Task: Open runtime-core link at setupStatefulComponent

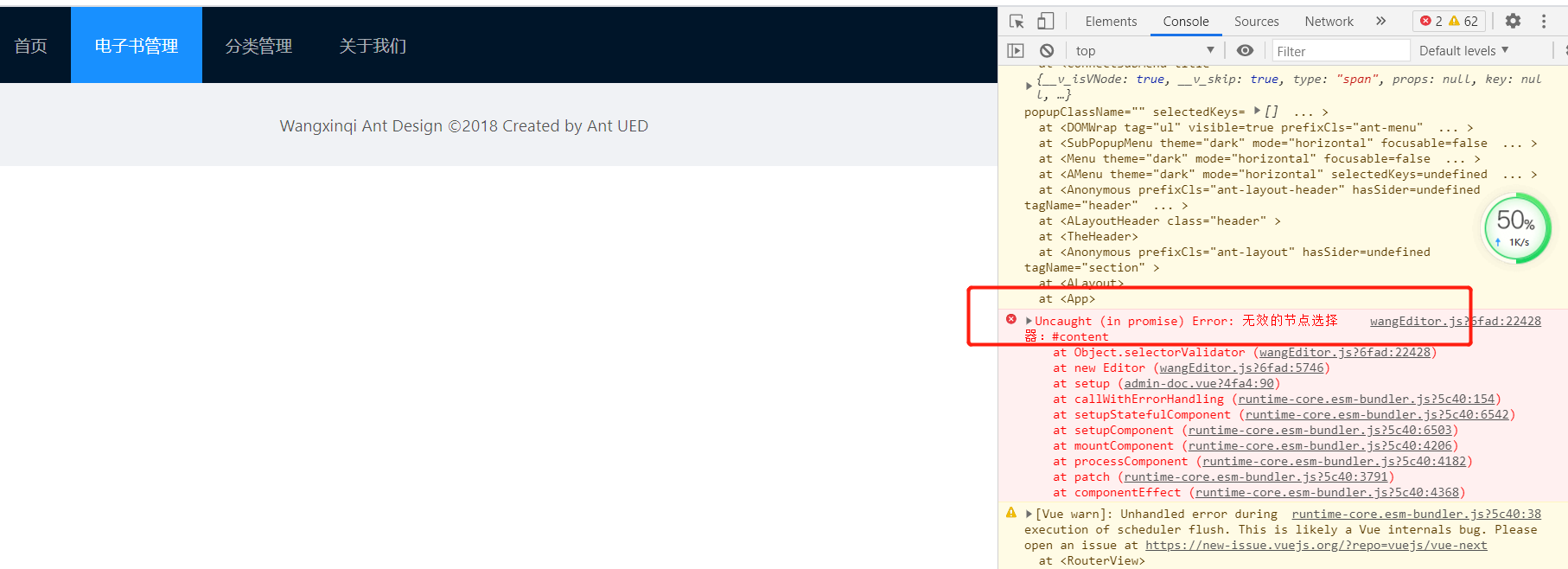Action: 1376,414
